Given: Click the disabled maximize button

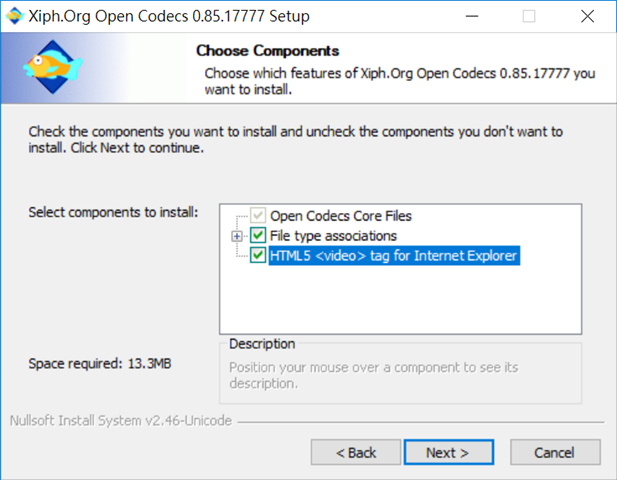Looking at the screenshot, I should [x=528, y=16].
